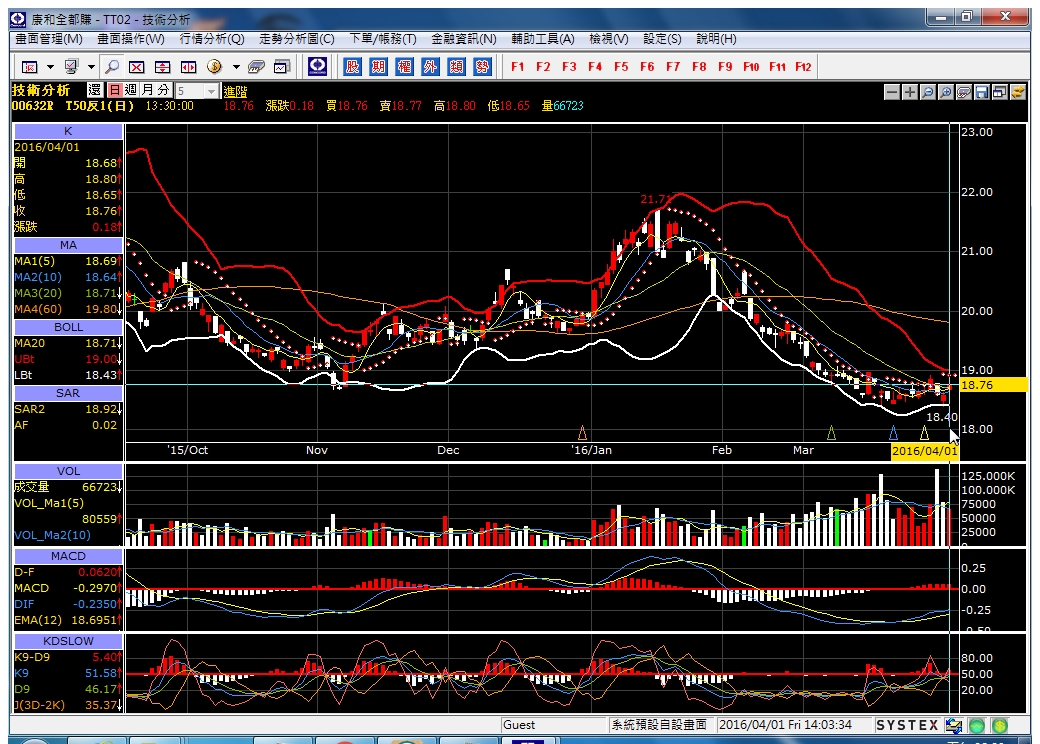
Task: Click the F5 shortcut button
Action: [x=621, y=66]
